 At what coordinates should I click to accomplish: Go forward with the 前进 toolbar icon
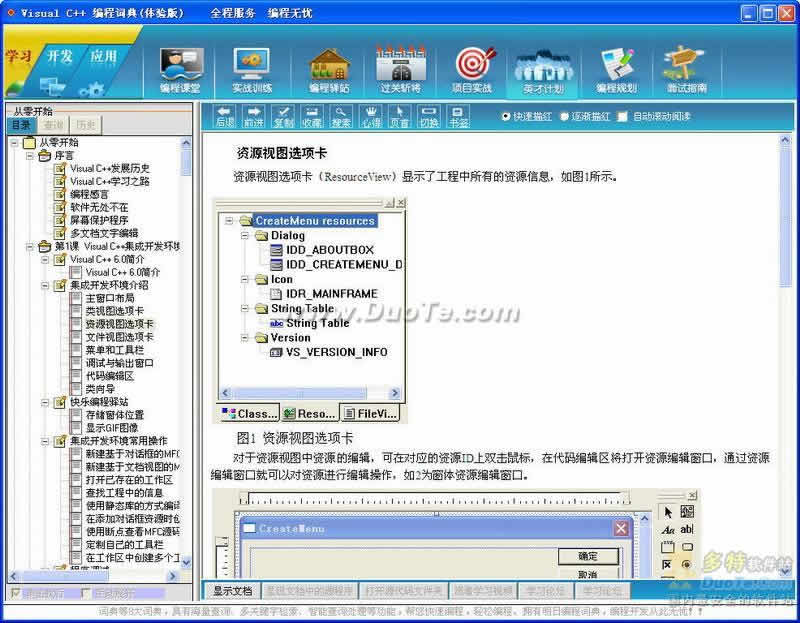254,116
